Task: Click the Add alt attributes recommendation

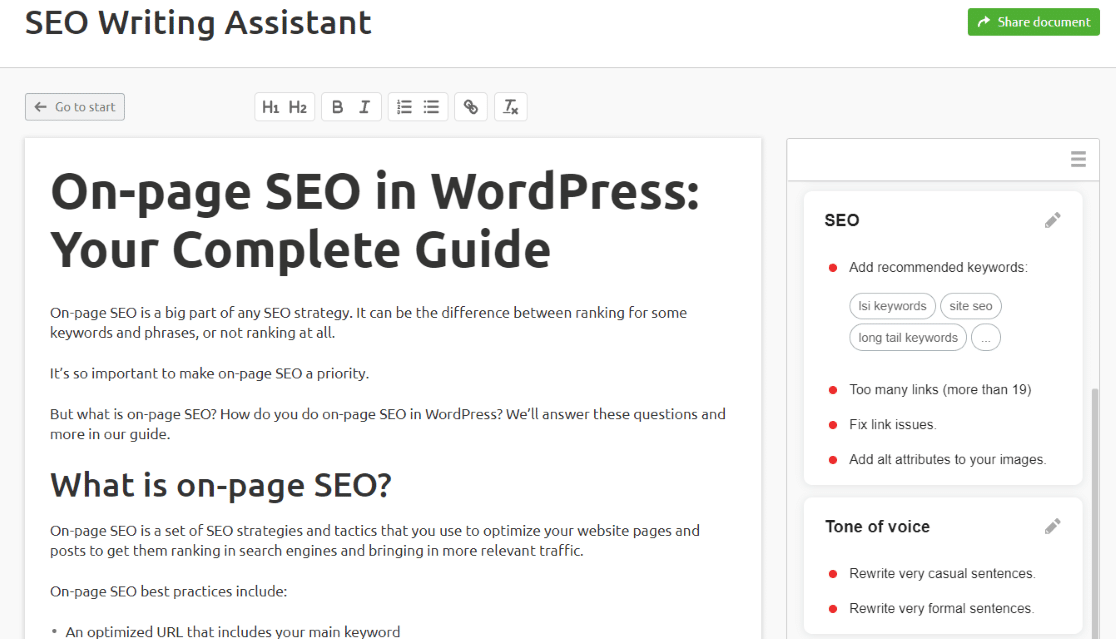Action: pyautogui.click(x=946, y=459)
